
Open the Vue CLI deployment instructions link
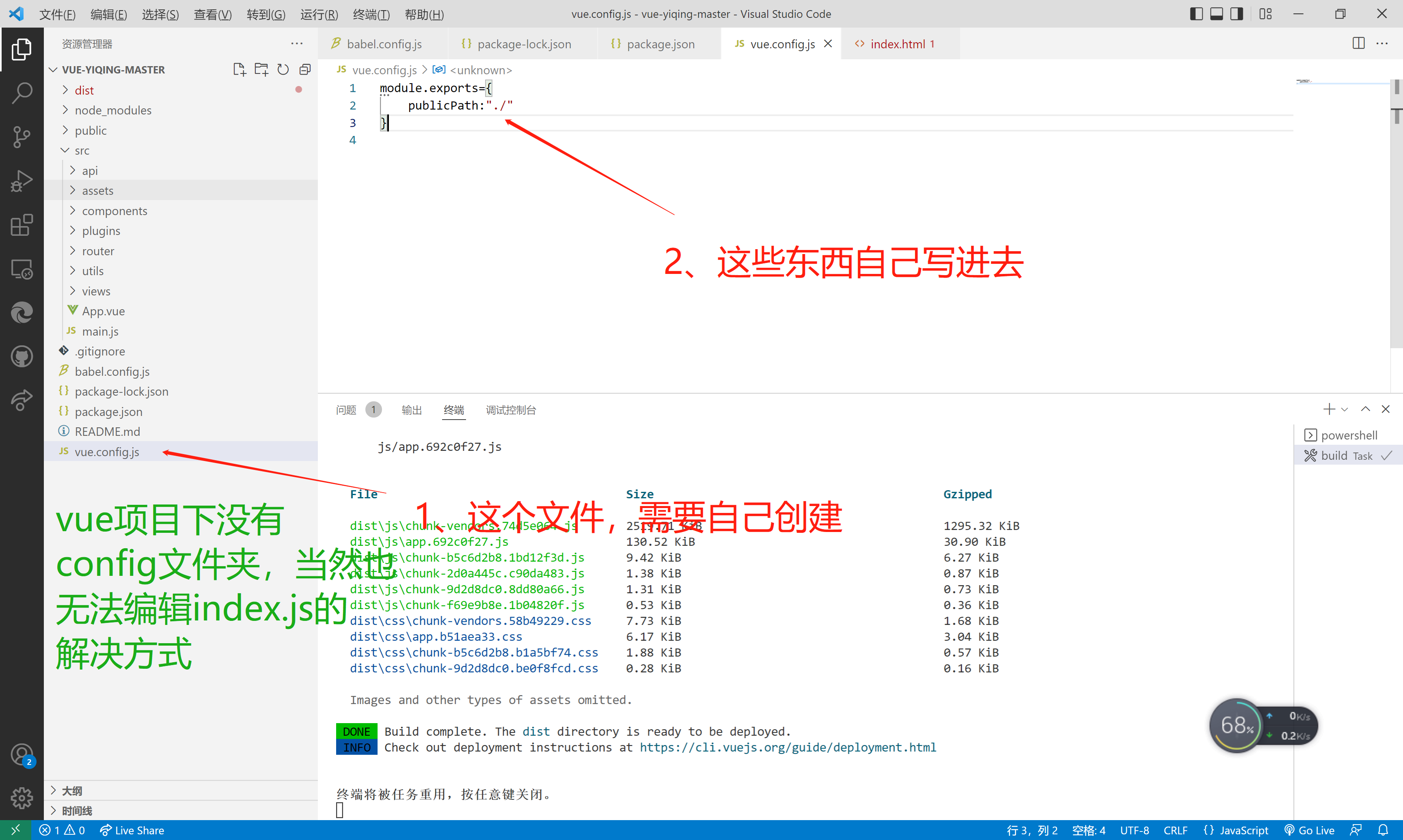tap(788, 747)
